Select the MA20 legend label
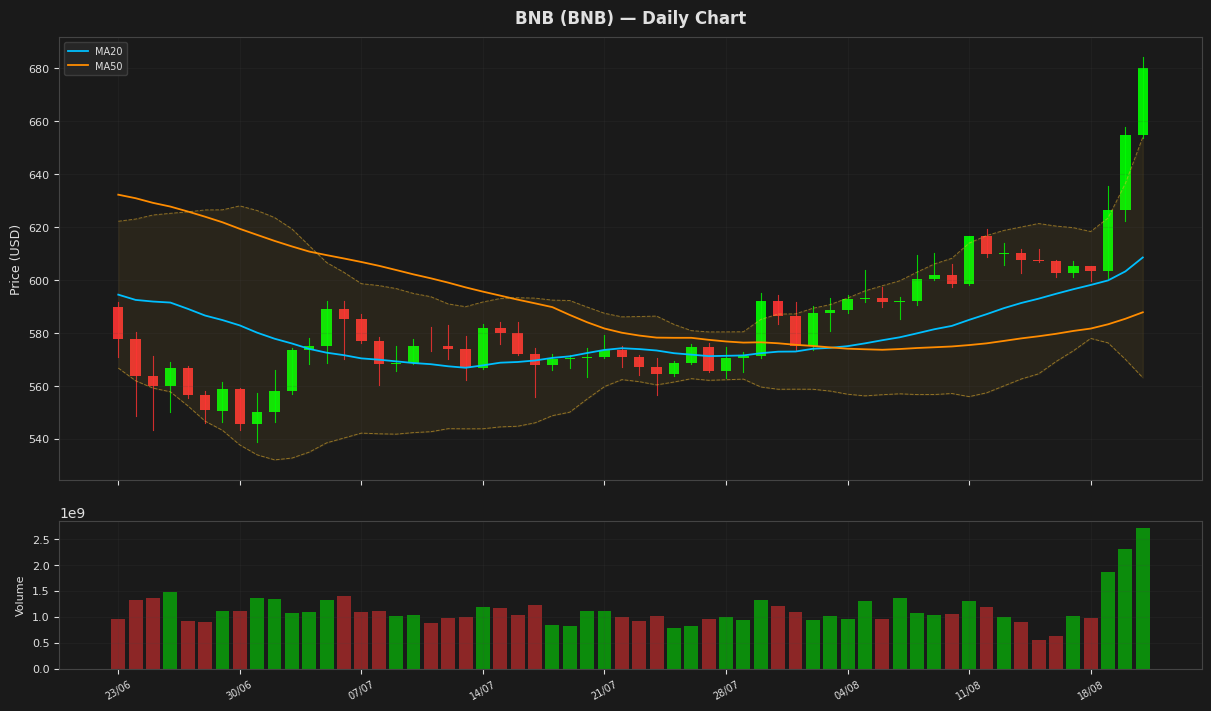This screenshot has width=1211, height=711. [109, 52]
